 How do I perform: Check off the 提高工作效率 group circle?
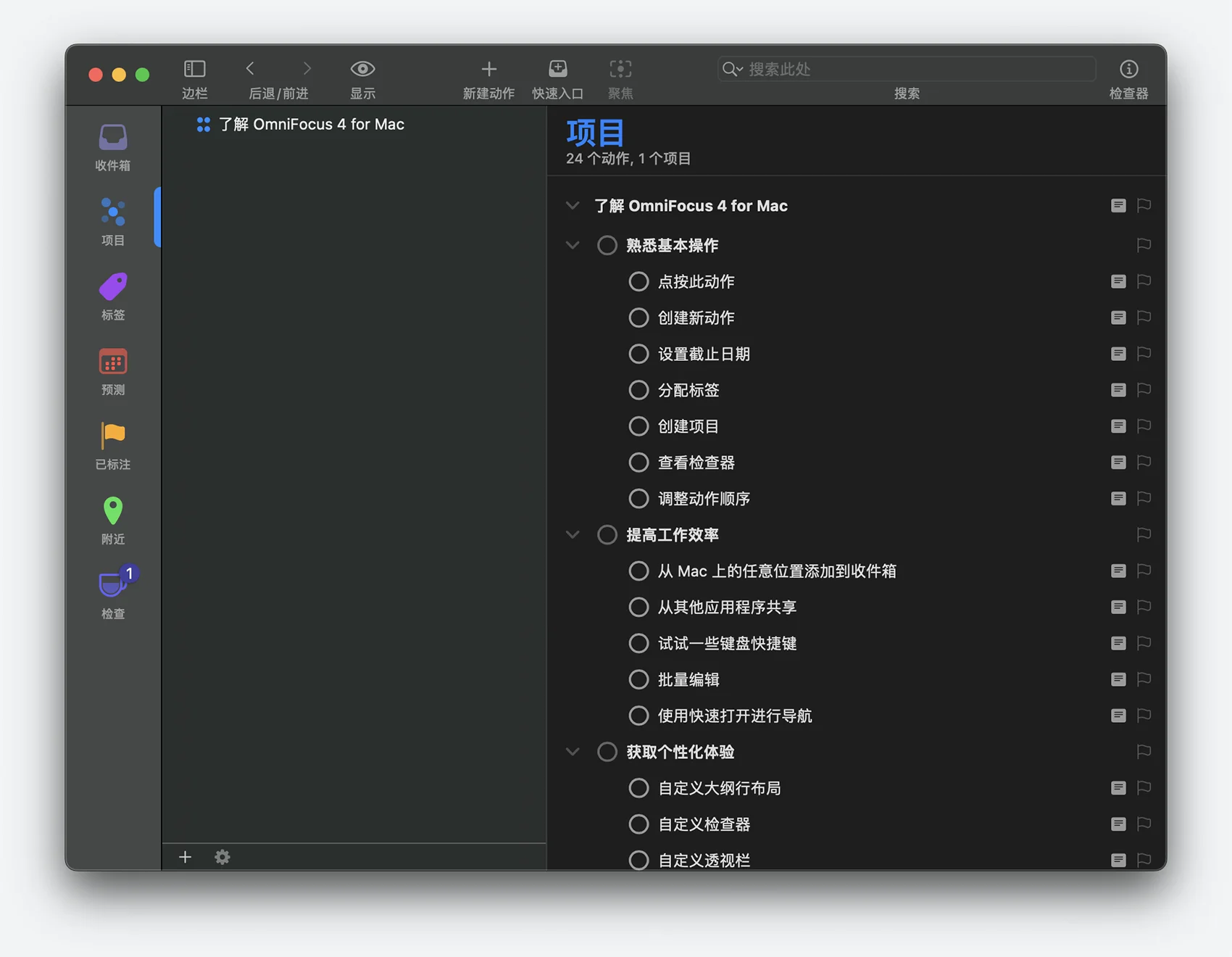pos(607,535)
